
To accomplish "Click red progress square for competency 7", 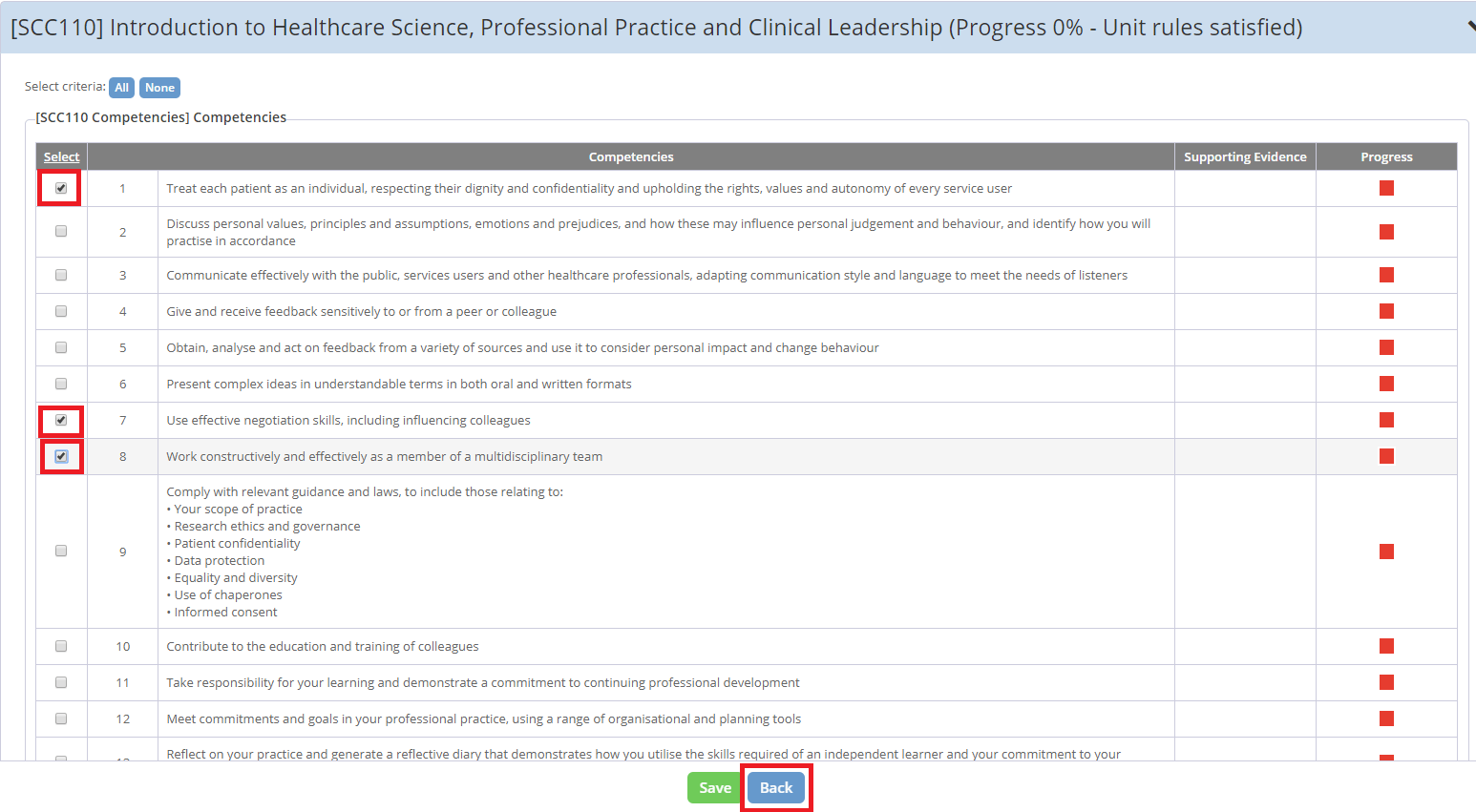I will [x=1386, y=420].
